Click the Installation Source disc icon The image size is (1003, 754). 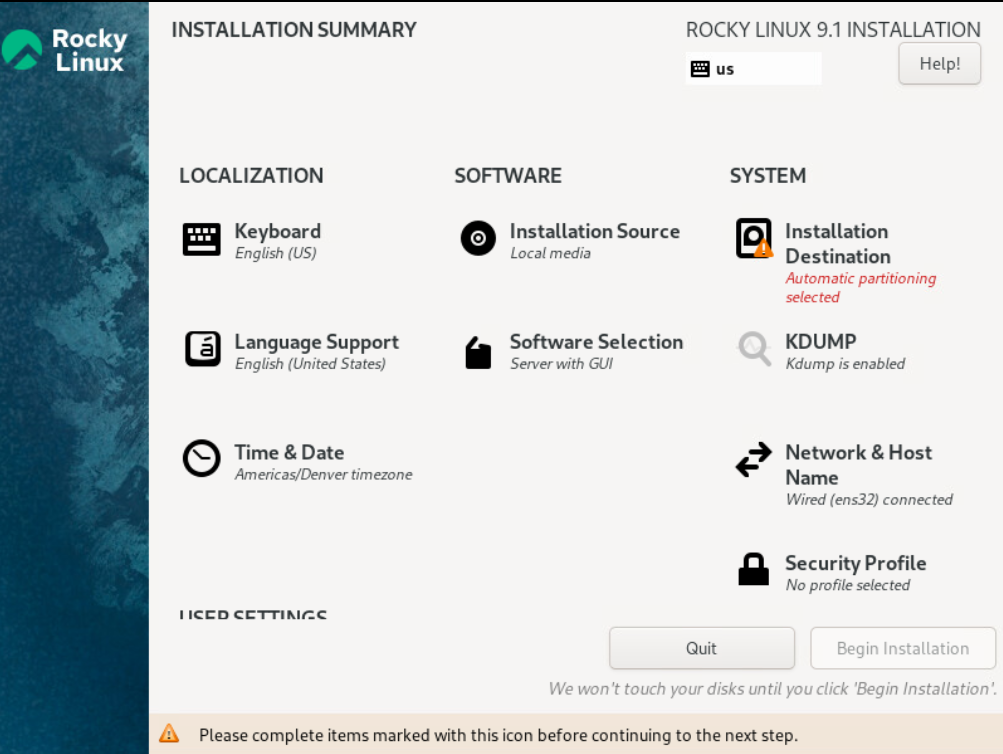[478, 239]
